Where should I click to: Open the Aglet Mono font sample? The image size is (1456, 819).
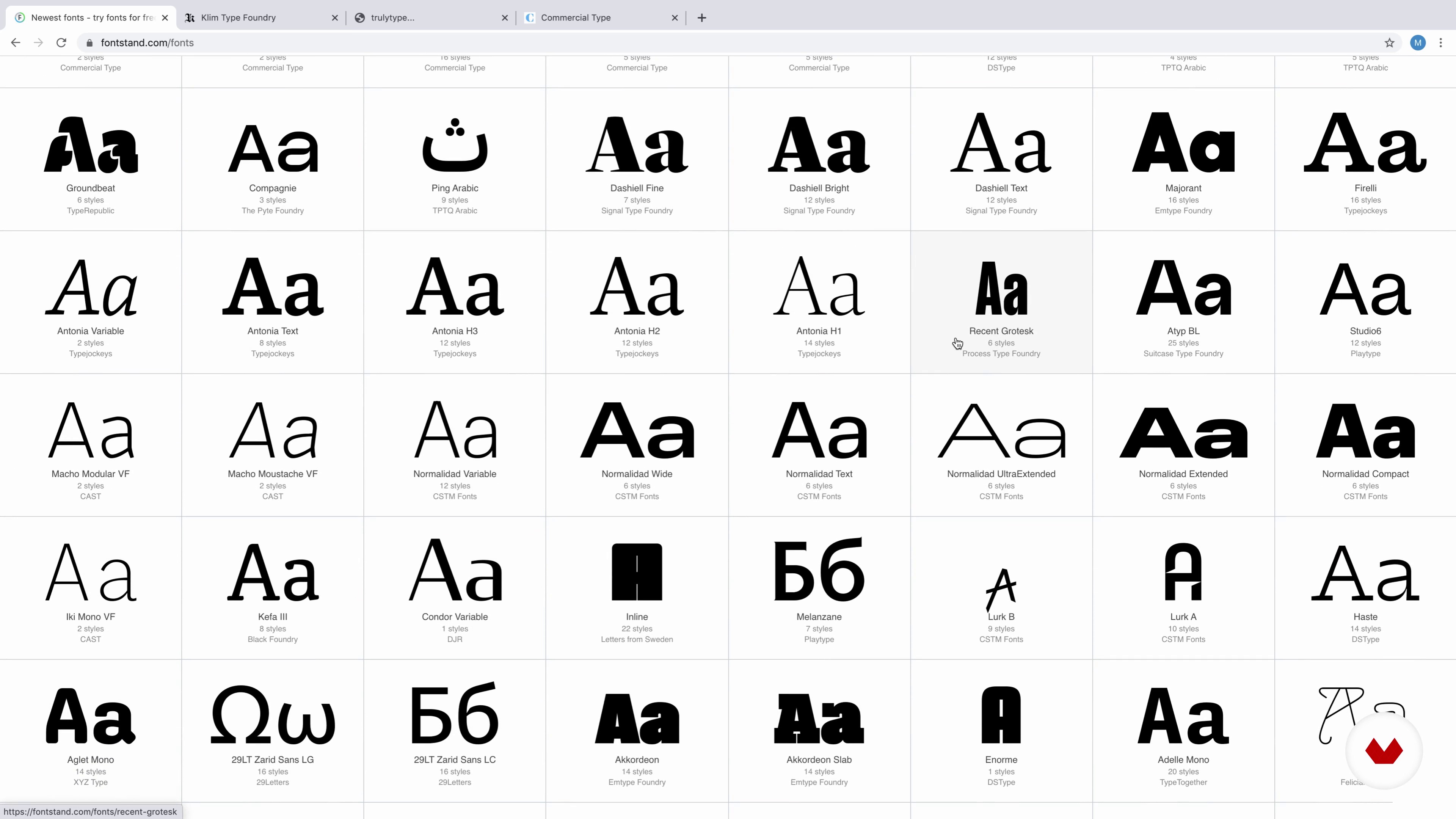click(x=91, y=715)
